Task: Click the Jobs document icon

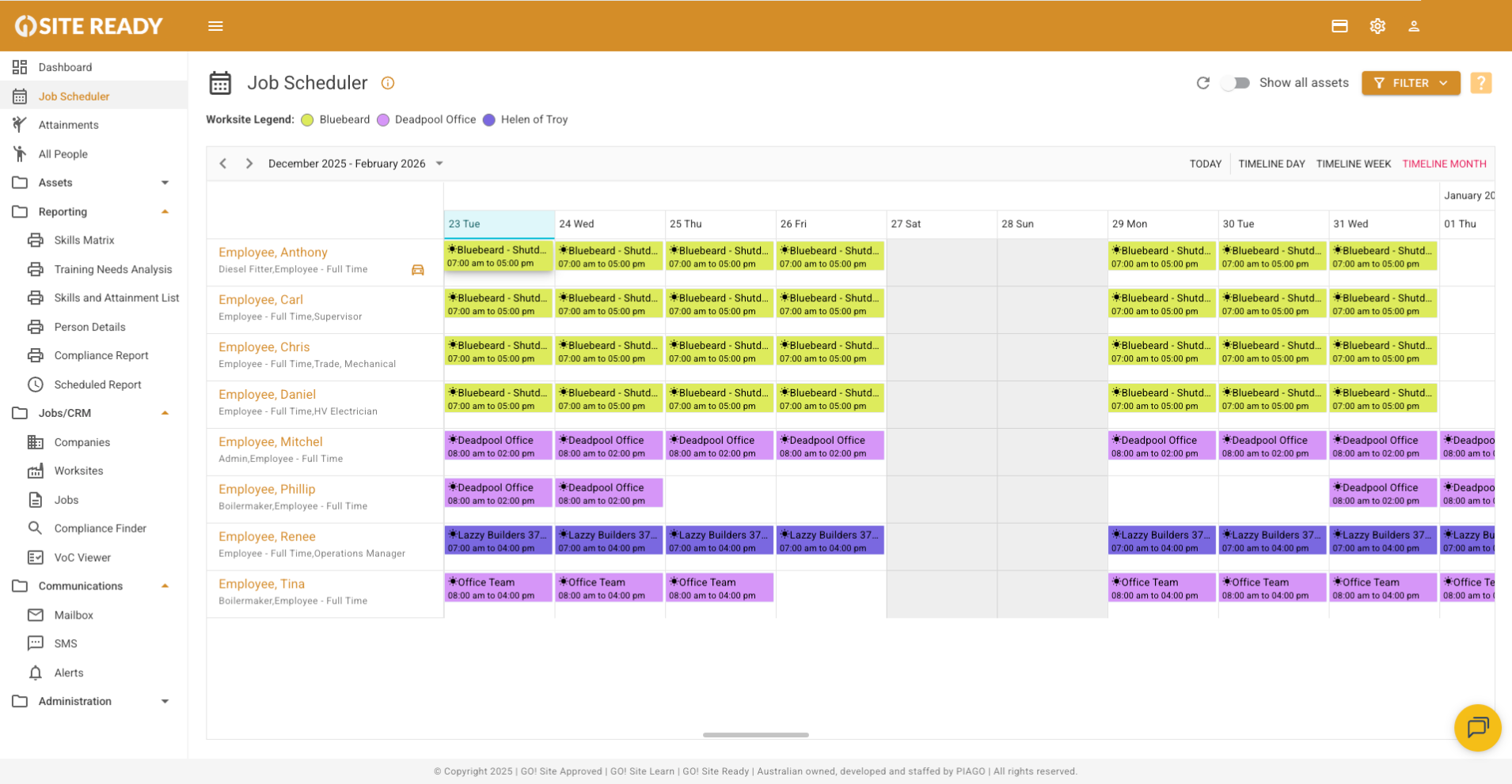Action: 36,500
